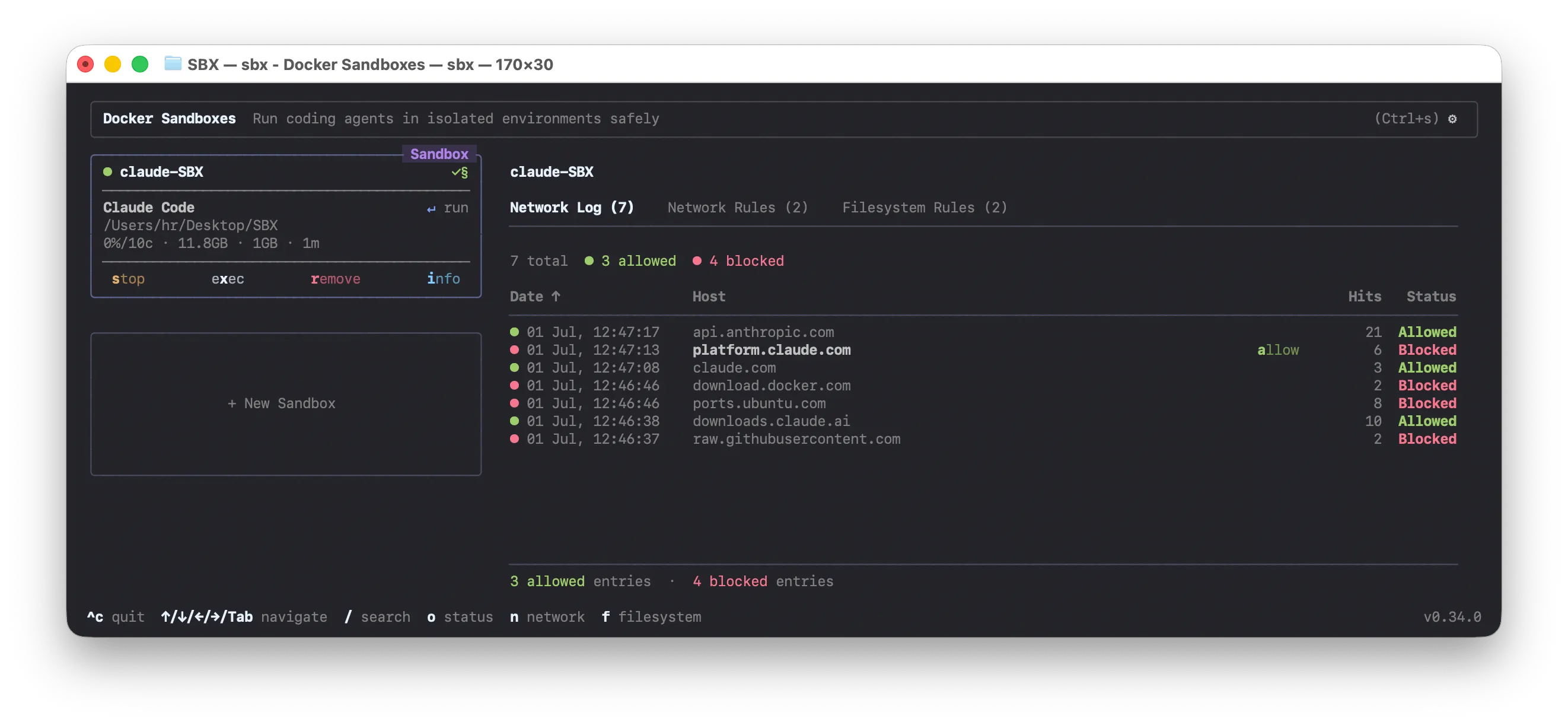This screenshot has height=725, width=1568.
Task: Select exec on the claude-SBX card
Action: [x=228, y=279]
